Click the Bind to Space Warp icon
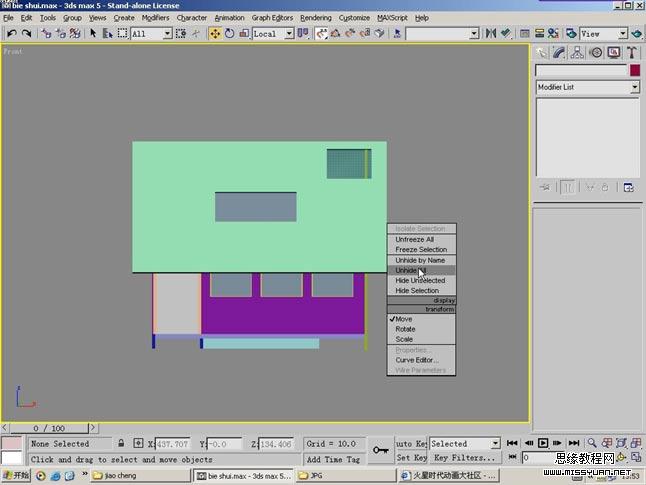This screenshot has width=646, height=485. tap(75, 33)
